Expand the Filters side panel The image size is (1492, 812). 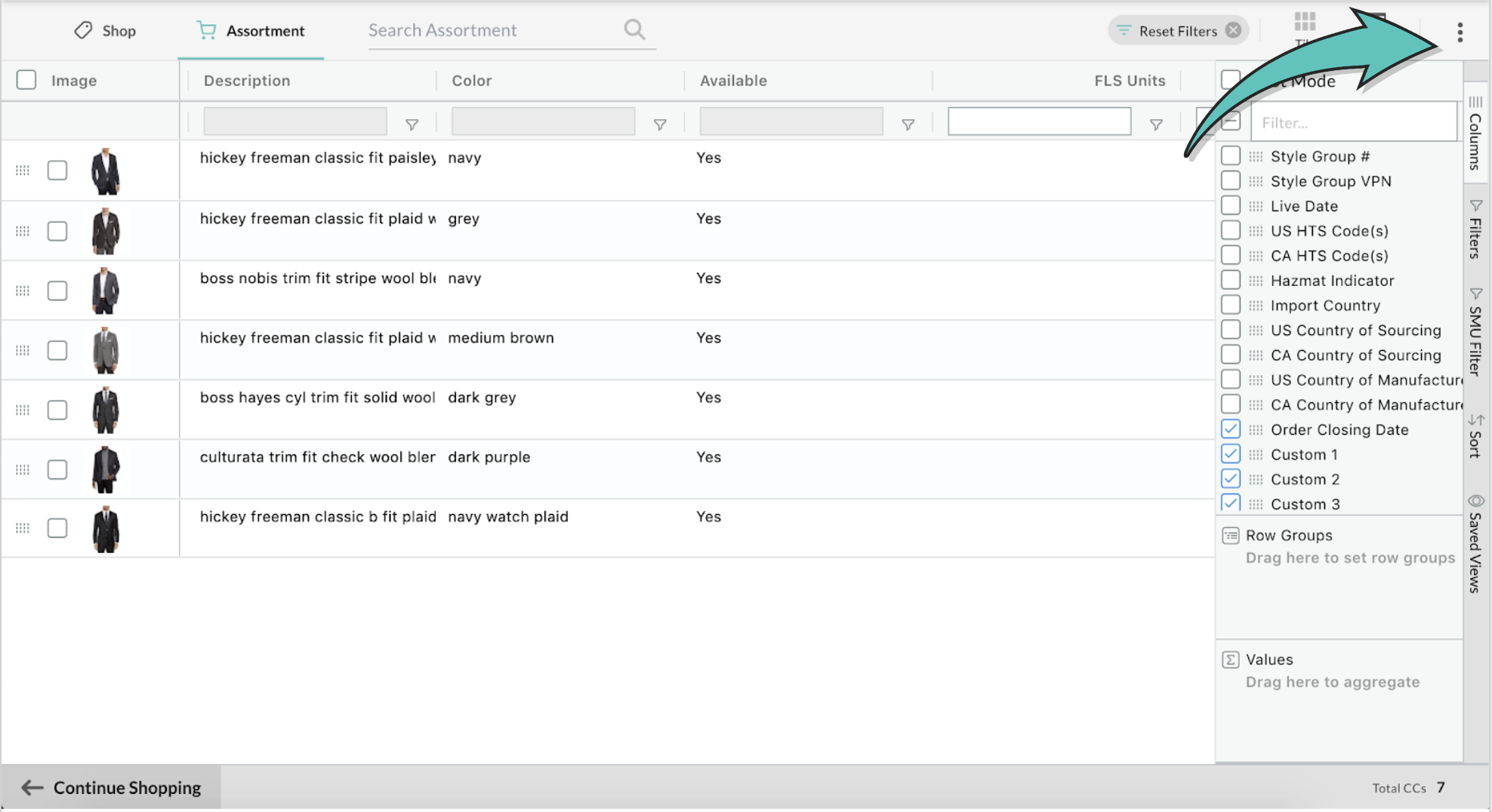coord(1475,230)
